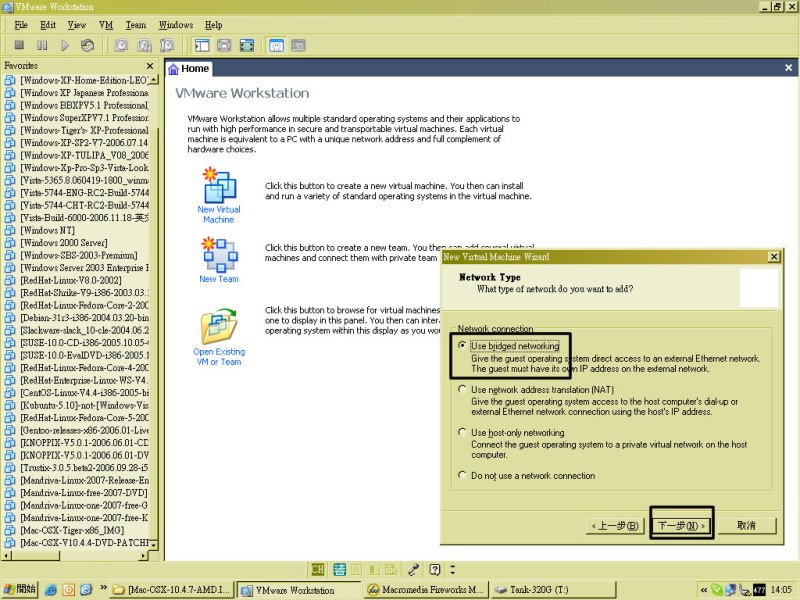Select [Mac-OSX-Tiger-x86_IMG] in Favorites

72,531
